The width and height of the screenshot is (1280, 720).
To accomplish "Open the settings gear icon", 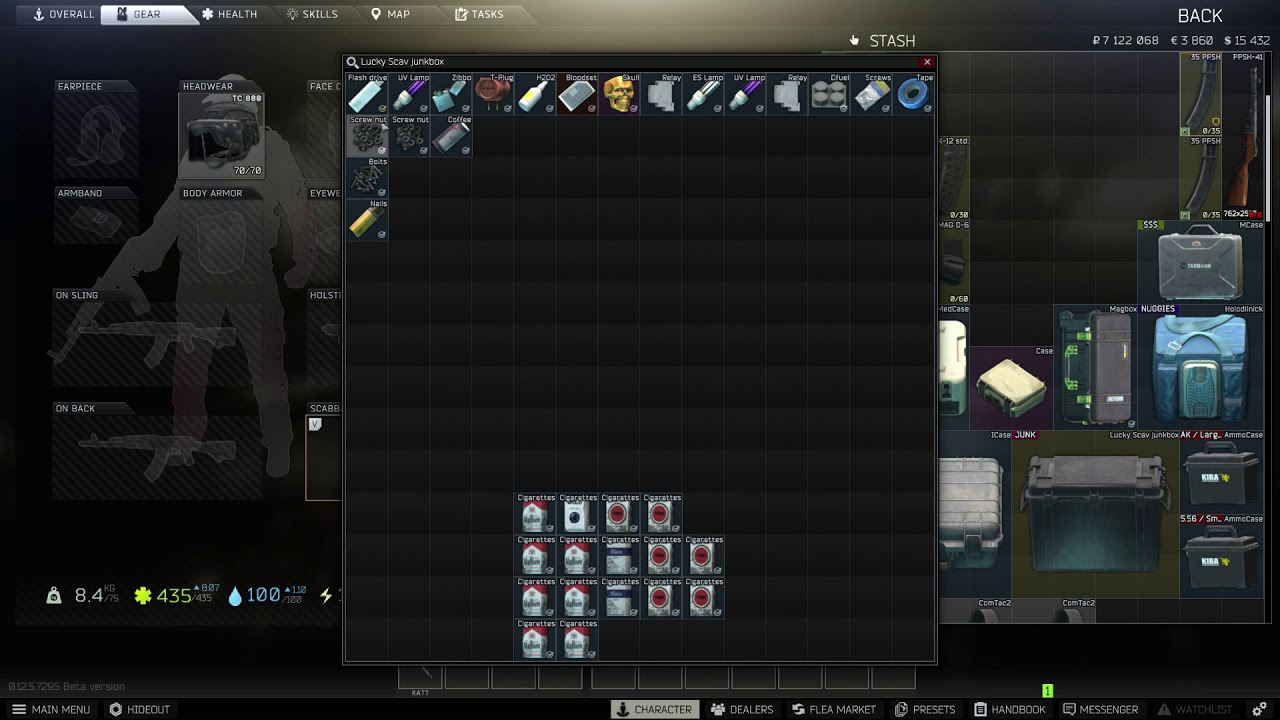I will point(1259,709).
